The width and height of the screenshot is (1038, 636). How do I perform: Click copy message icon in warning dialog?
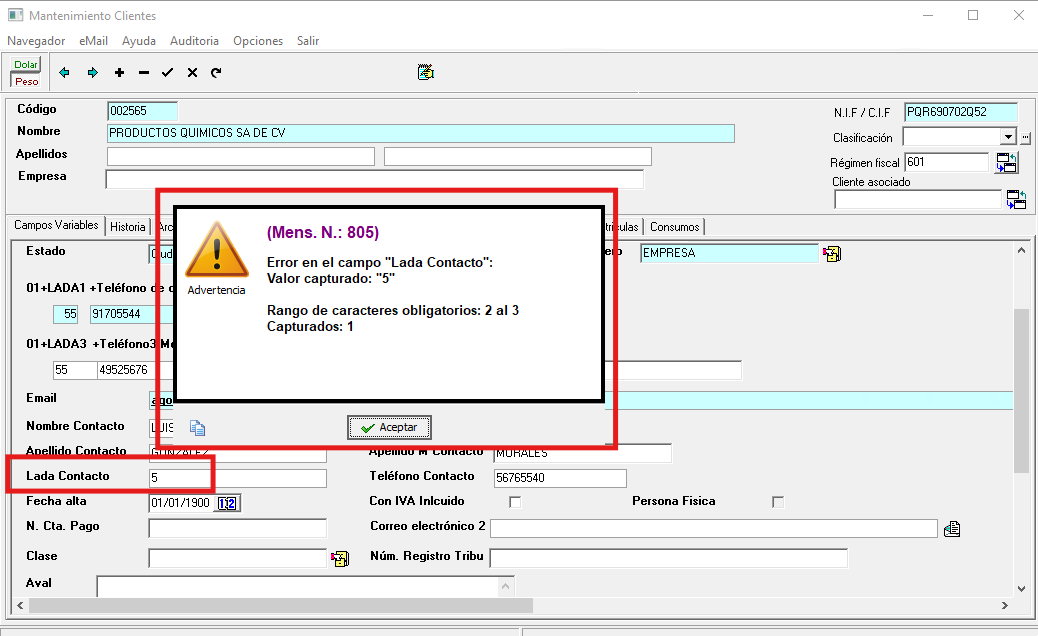click(198, 428)
